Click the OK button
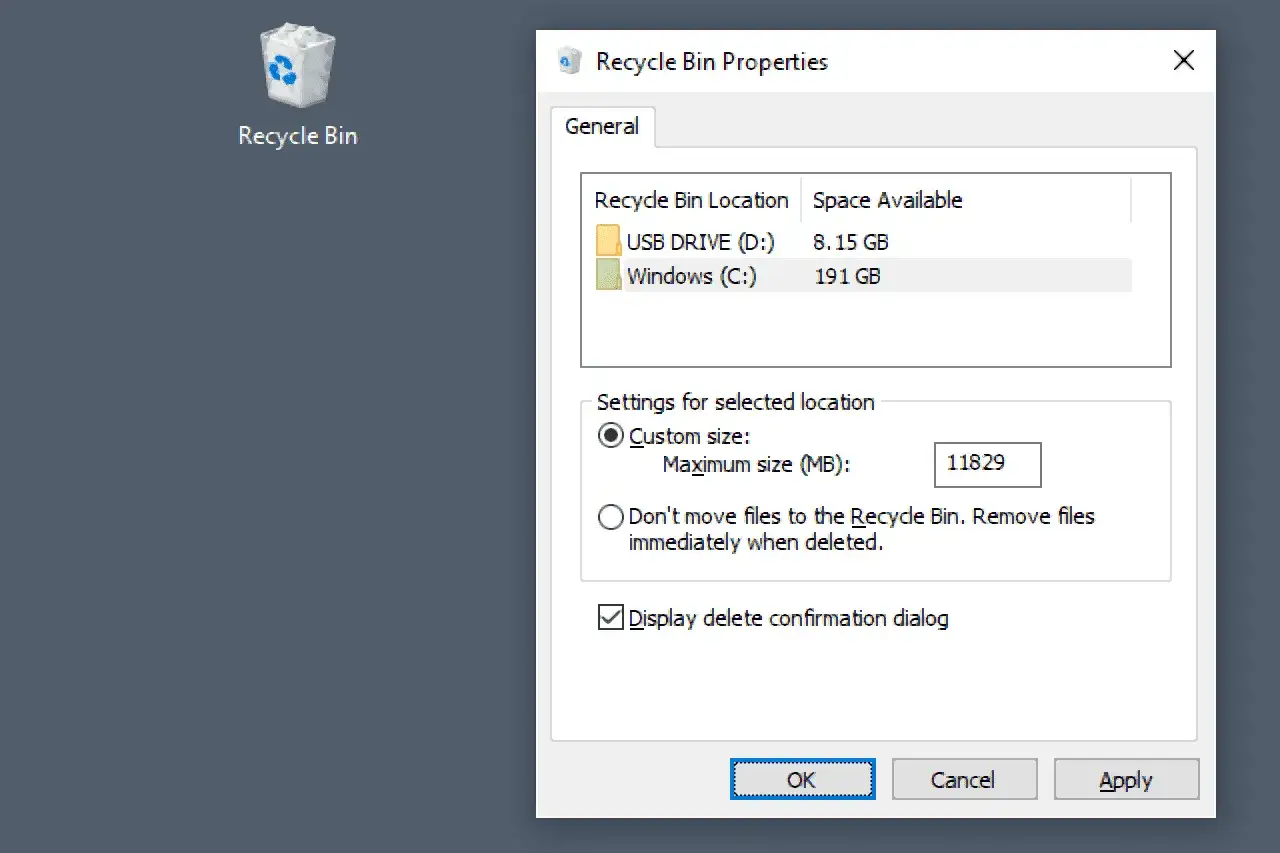The image size is (1280, 853). click(802, 779)
